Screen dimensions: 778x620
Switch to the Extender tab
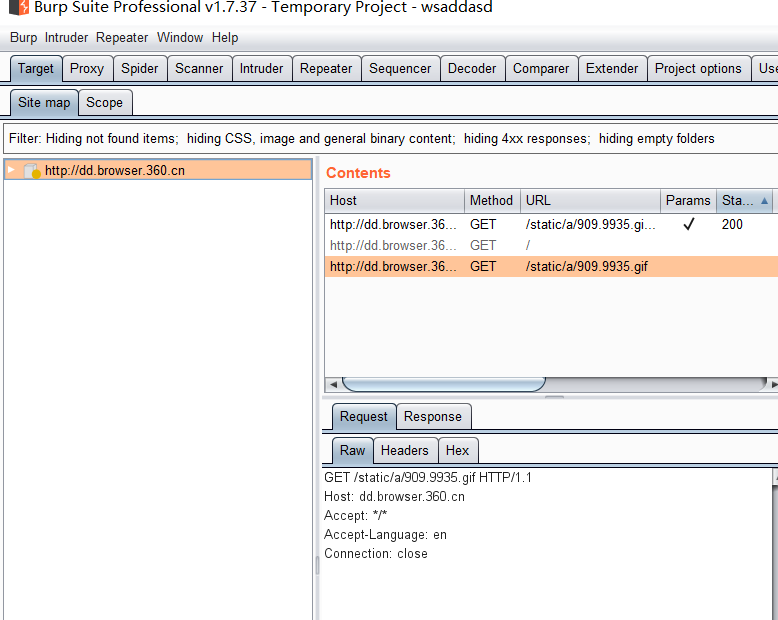612,68
